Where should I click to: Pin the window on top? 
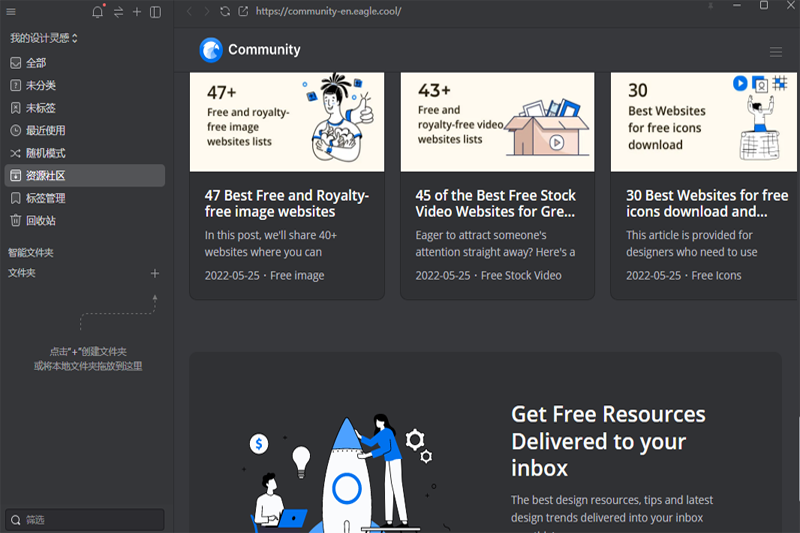click(x=712, y=6)
